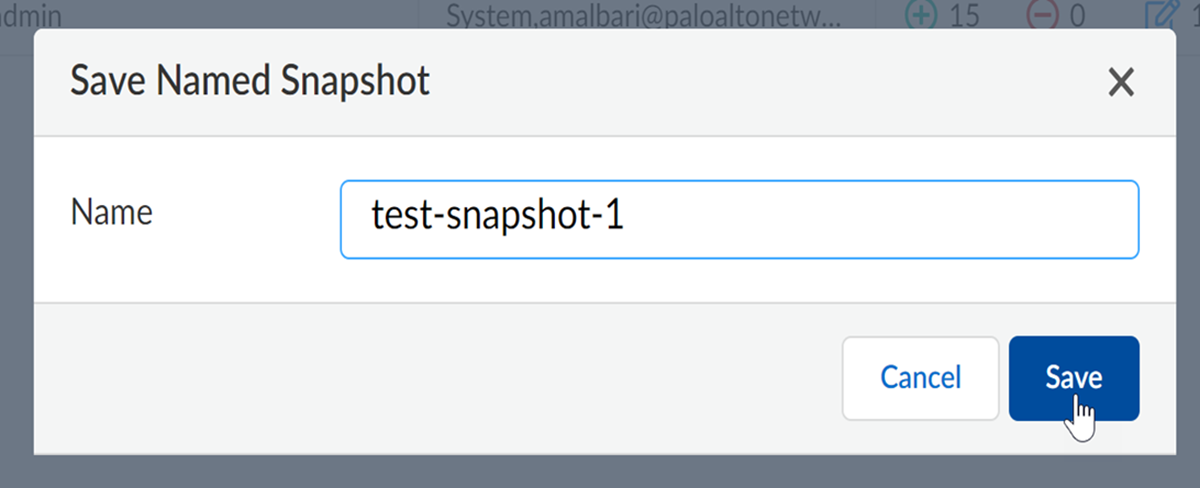
Task: Click the dimmed backdrop below the dialog
Action: coord(600,472)
